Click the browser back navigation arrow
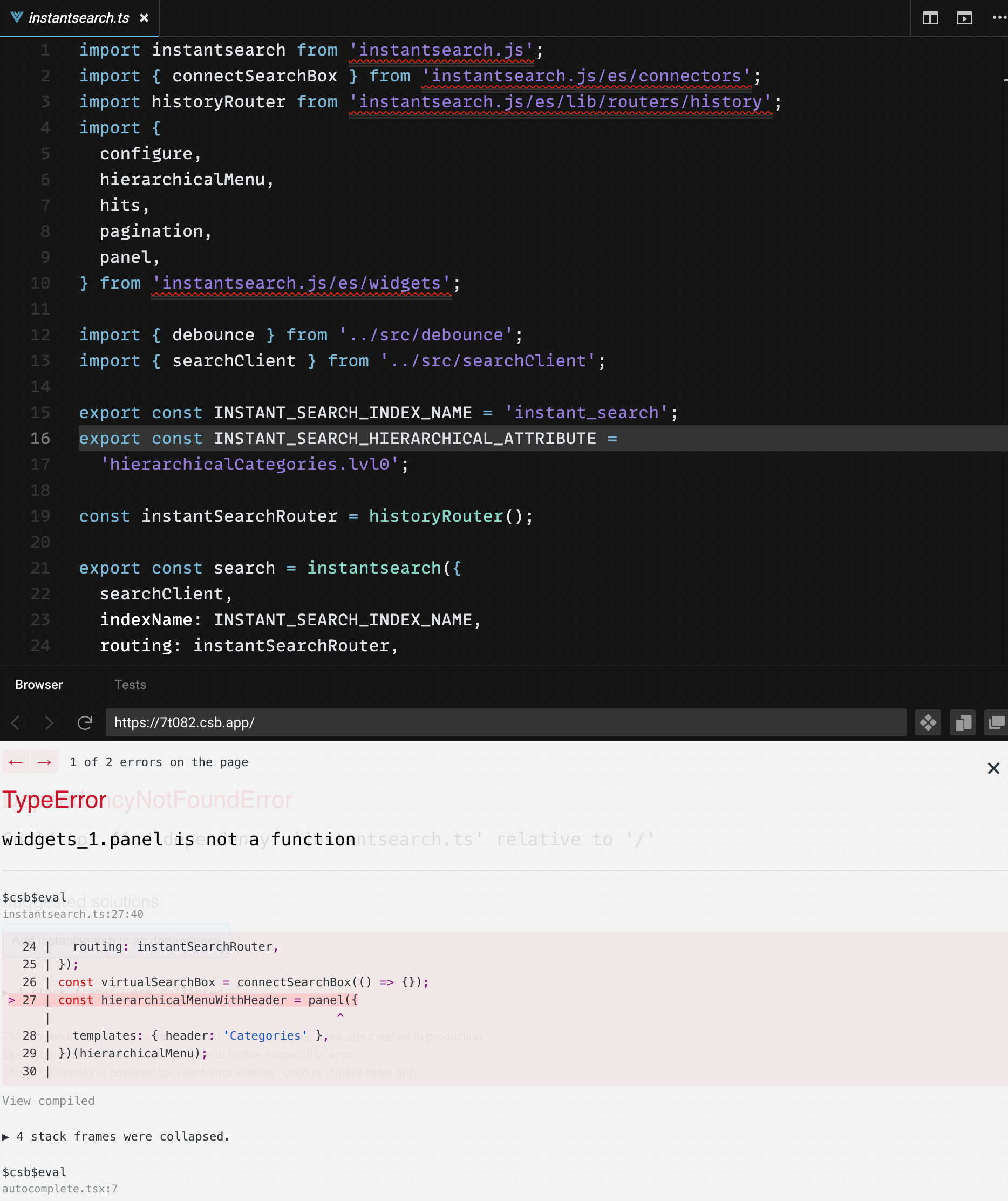1008x1201 pixels. [x=16, y=722]
